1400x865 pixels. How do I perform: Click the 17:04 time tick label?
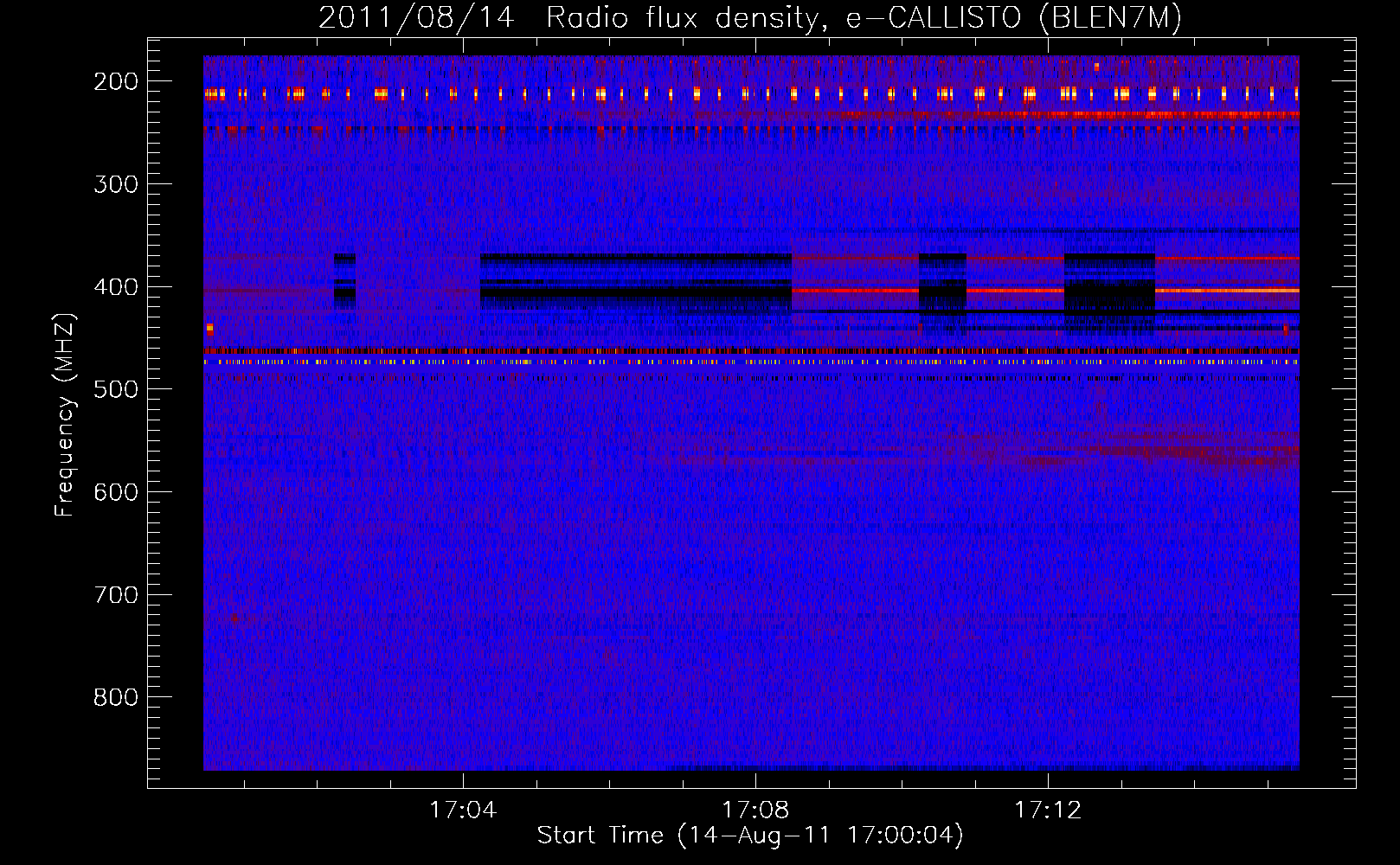463,810
